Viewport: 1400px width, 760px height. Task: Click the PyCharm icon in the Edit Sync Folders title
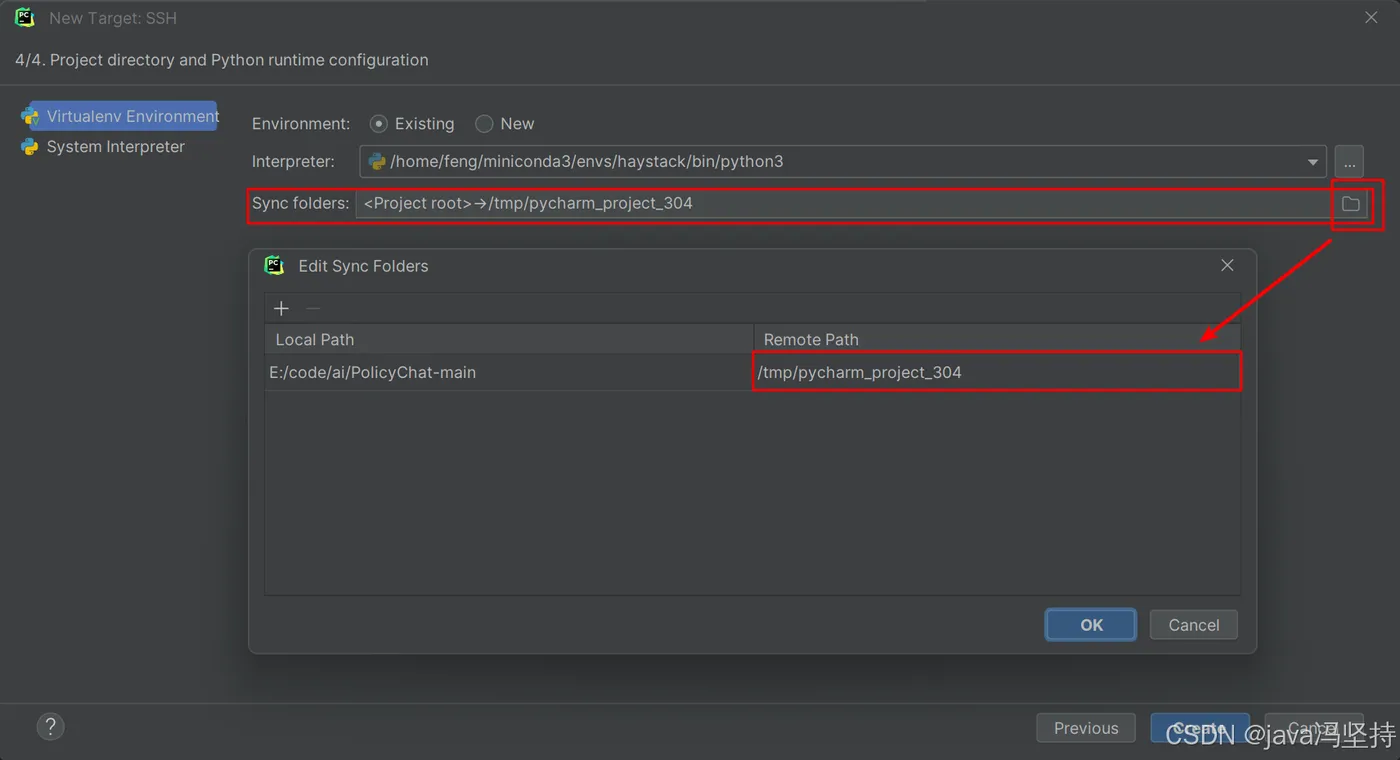tap(274, 265)
